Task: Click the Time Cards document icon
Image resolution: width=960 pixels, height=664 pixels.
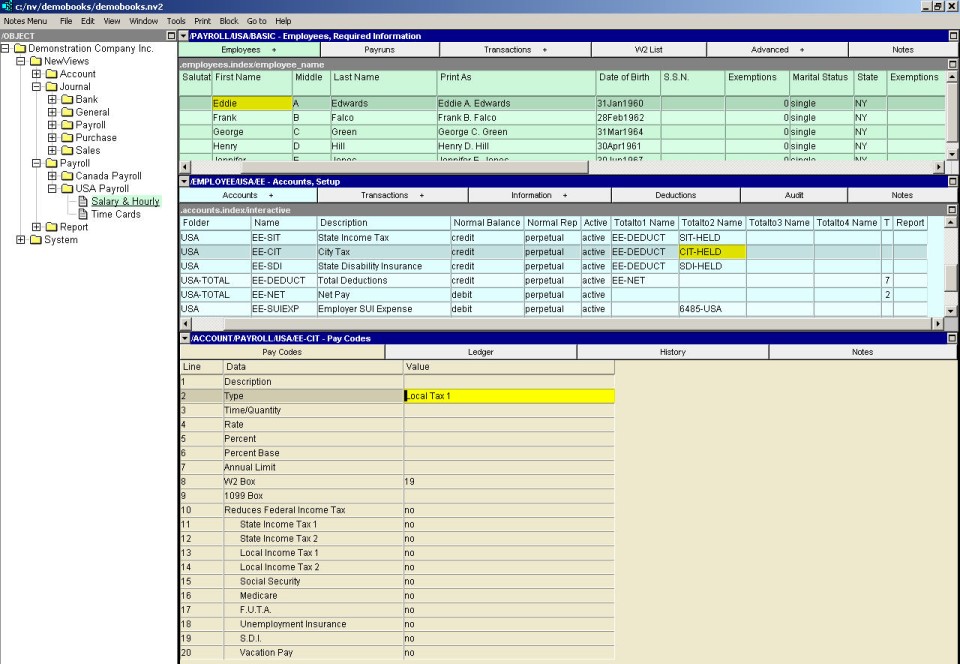Action: click(x=83, y=214)
